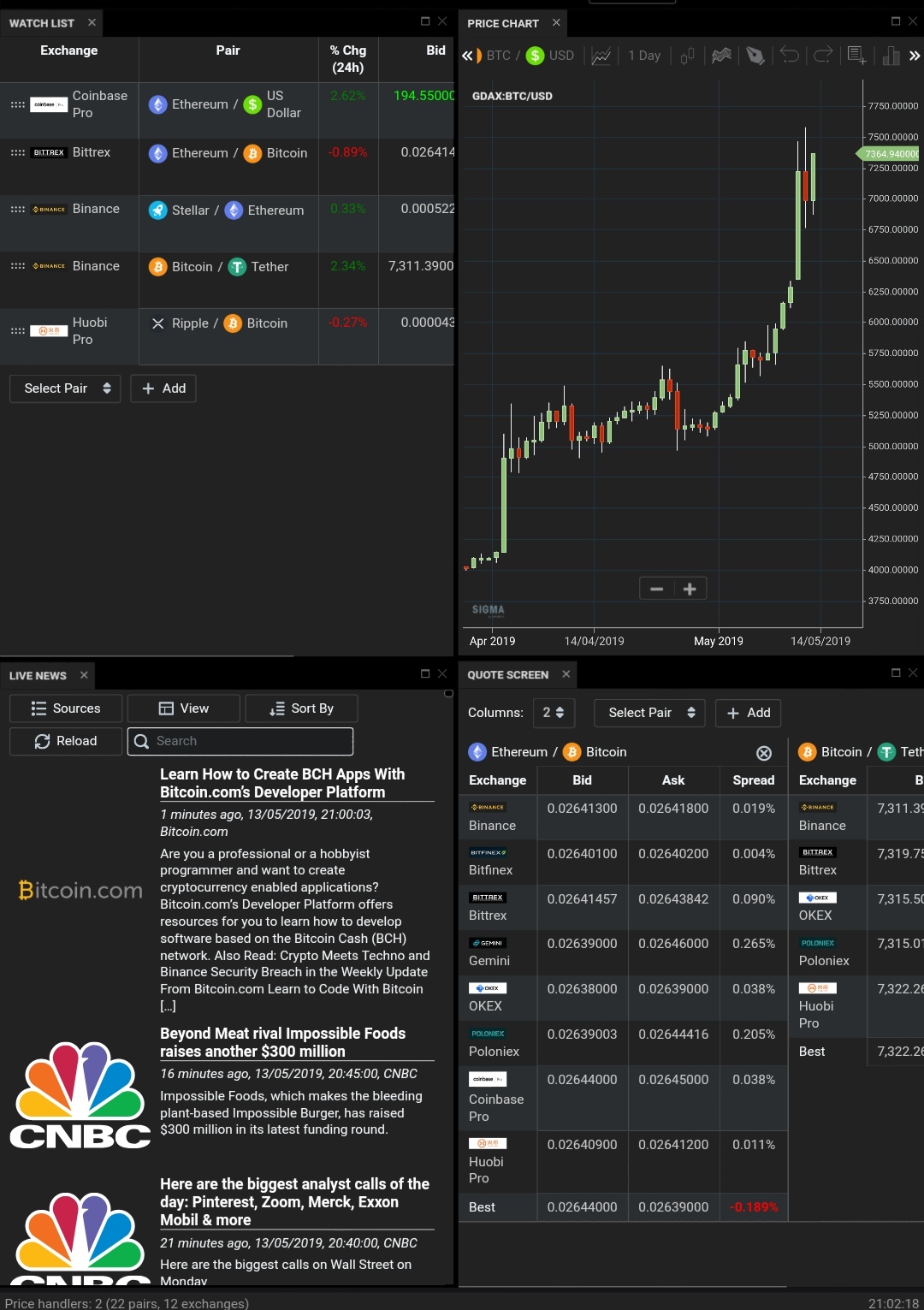Zoom in chart with plus button
The height and width of the screenshot is (1310, 924).
coord(690,589)
